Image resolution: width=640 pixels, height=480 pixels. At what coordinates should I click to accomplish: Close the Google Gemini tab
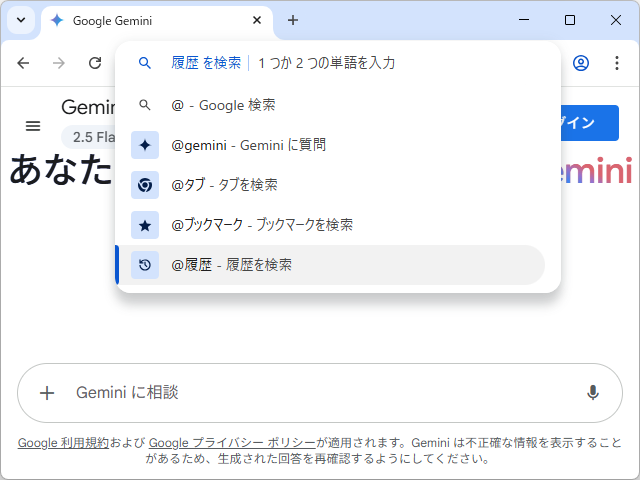(257, 20)
